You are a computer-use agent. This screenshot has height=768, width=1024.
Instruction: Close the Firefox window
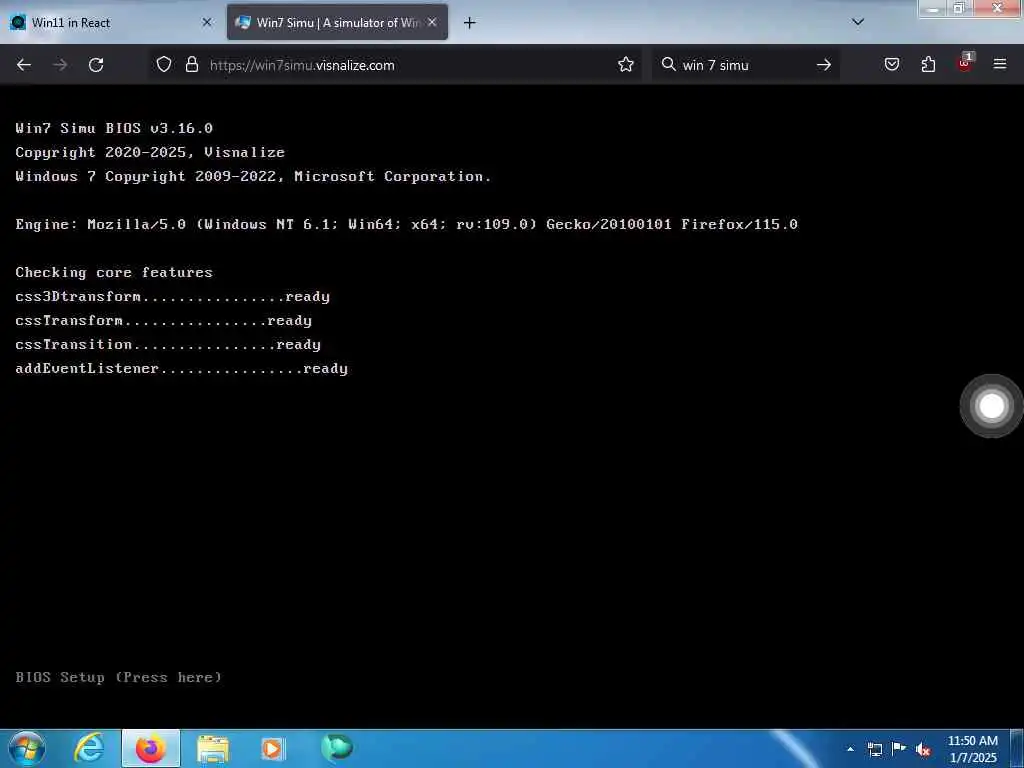pyautogui.click(x=997, y=8)
